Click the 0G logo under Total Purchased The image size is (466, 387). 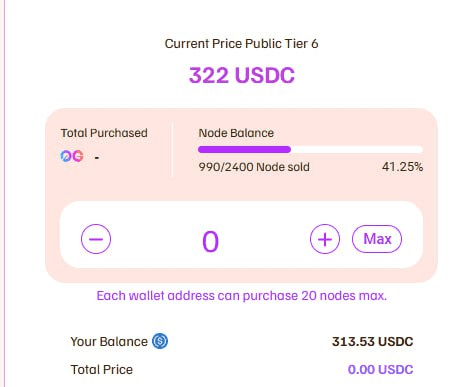[72, 156]
